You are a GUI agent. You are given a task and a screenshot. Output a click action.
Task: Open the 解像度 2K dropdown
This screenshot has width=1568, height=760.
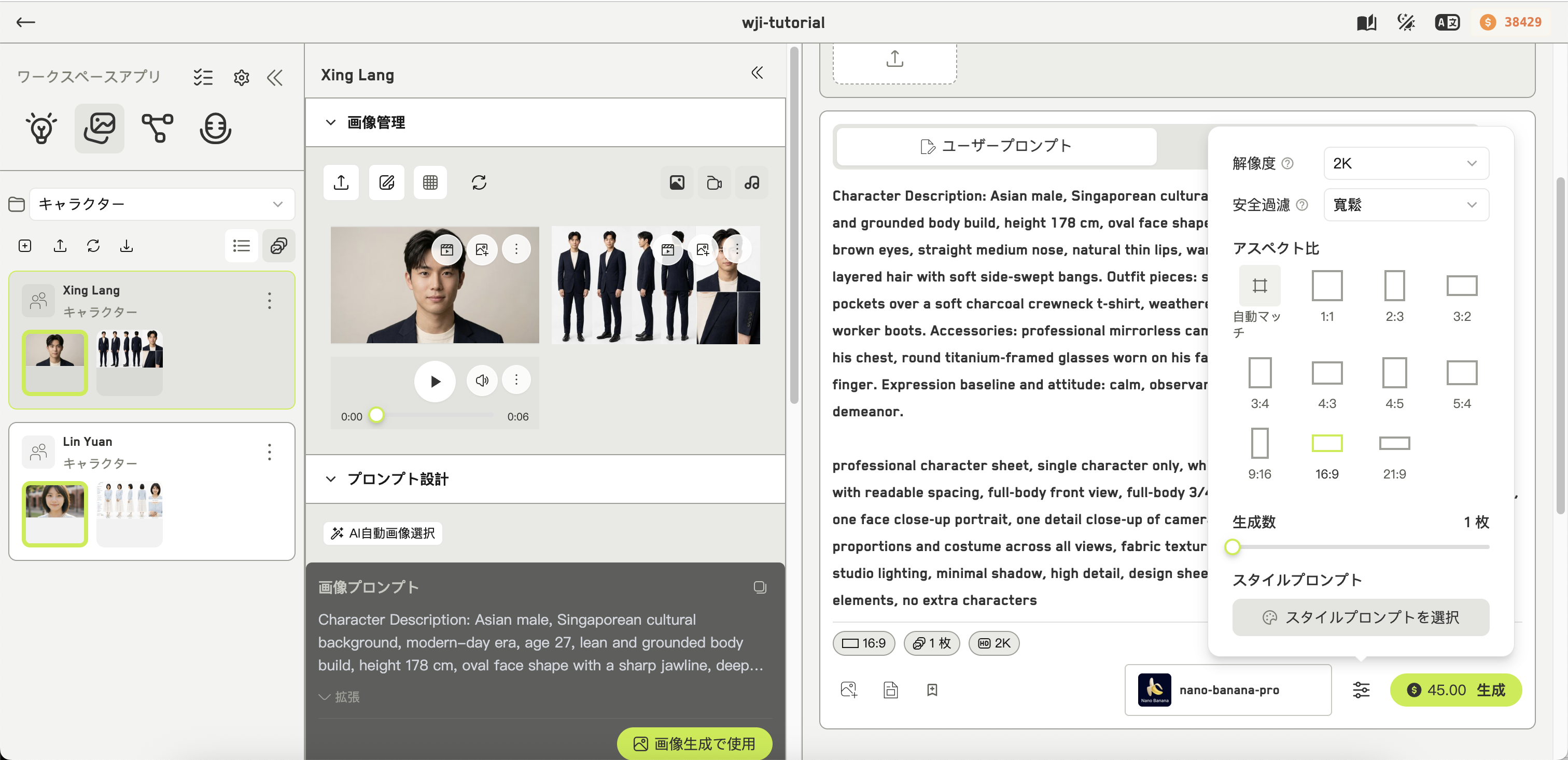click(x=1406, y=163)
